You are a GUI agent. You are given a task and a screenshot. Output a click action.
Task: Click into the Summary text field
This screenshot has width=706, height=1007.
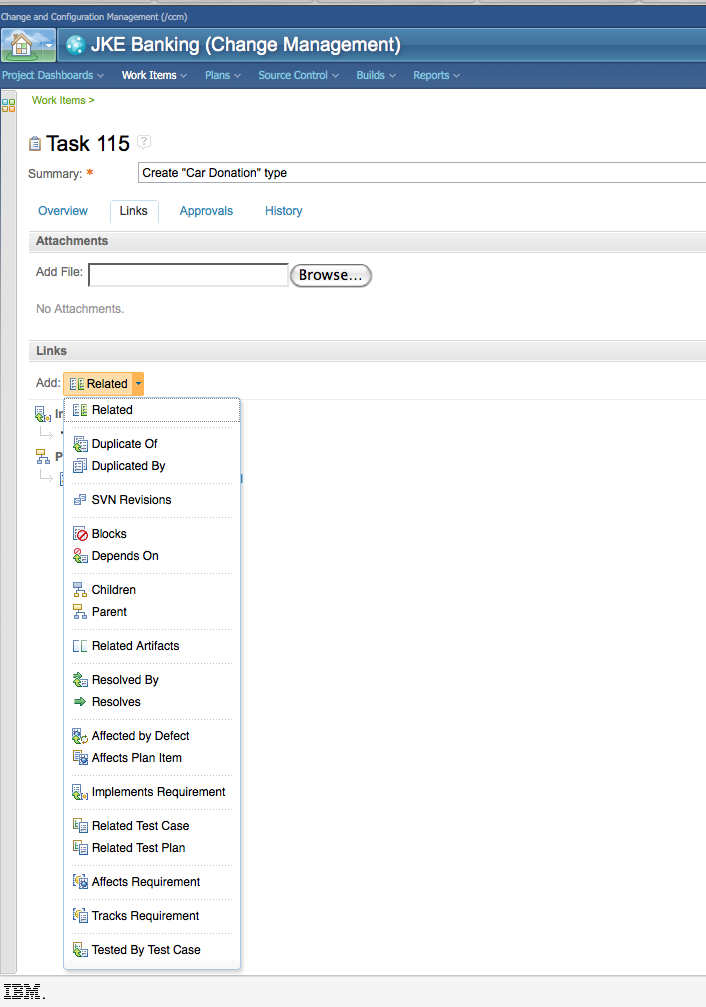point(421,173)
